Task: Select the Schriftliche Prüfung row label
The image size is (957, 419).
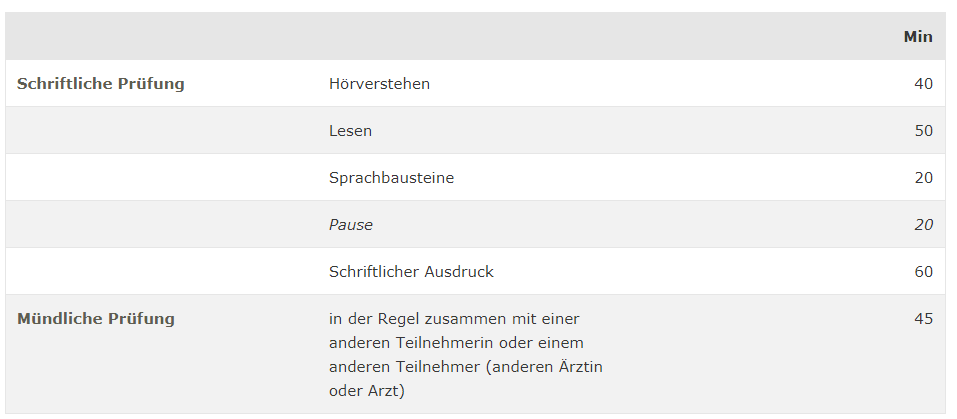Action: tap(101, 84)
